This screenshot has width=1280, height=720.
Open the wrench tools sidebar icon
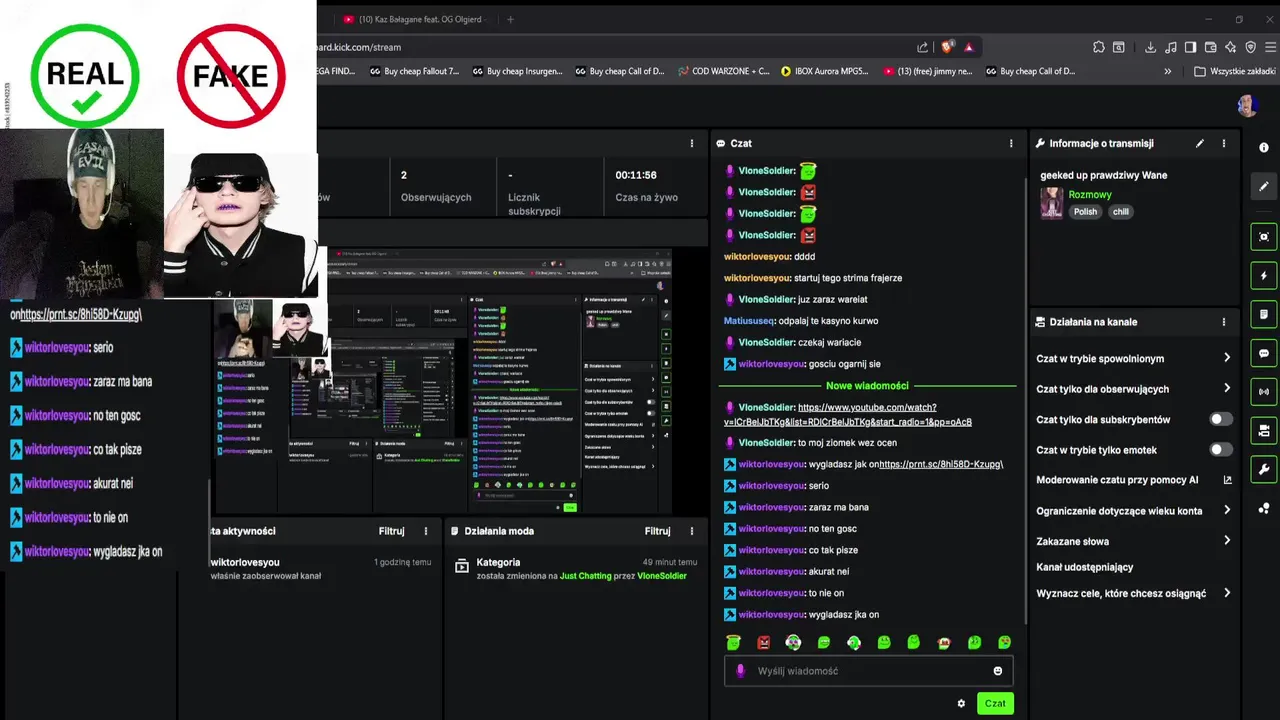point(1264,469)
